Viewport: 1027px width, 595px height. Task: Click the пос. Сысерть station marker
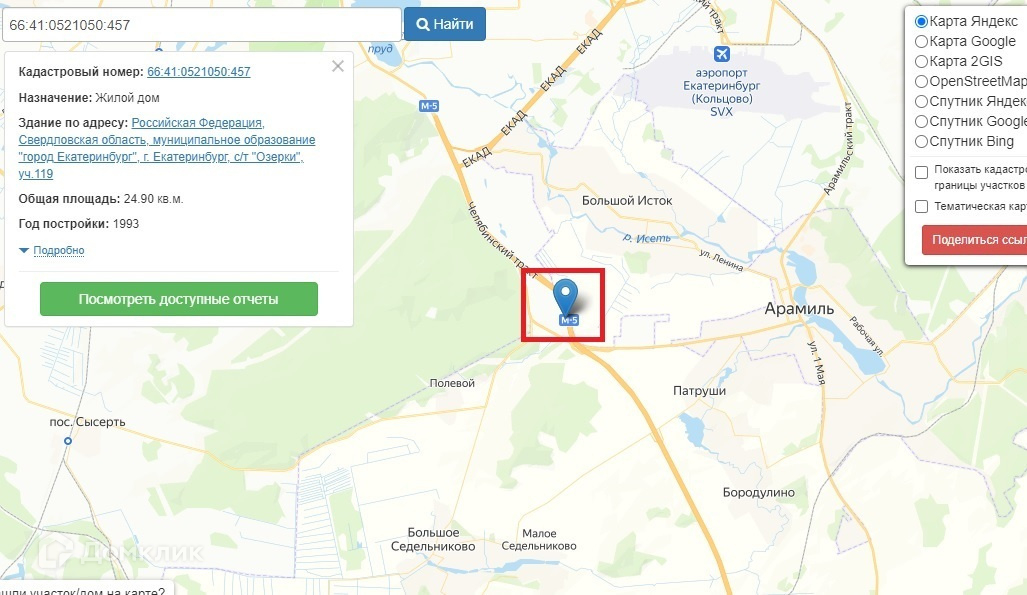[x=67, y=442]
